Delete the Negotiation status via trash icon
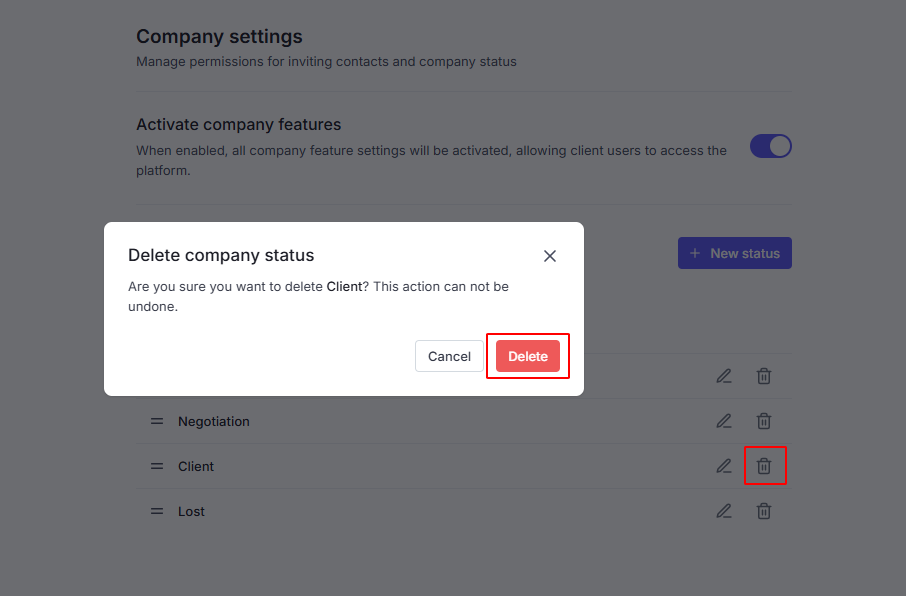The width and height of the screenshot is (906, 596). point(764,421)
